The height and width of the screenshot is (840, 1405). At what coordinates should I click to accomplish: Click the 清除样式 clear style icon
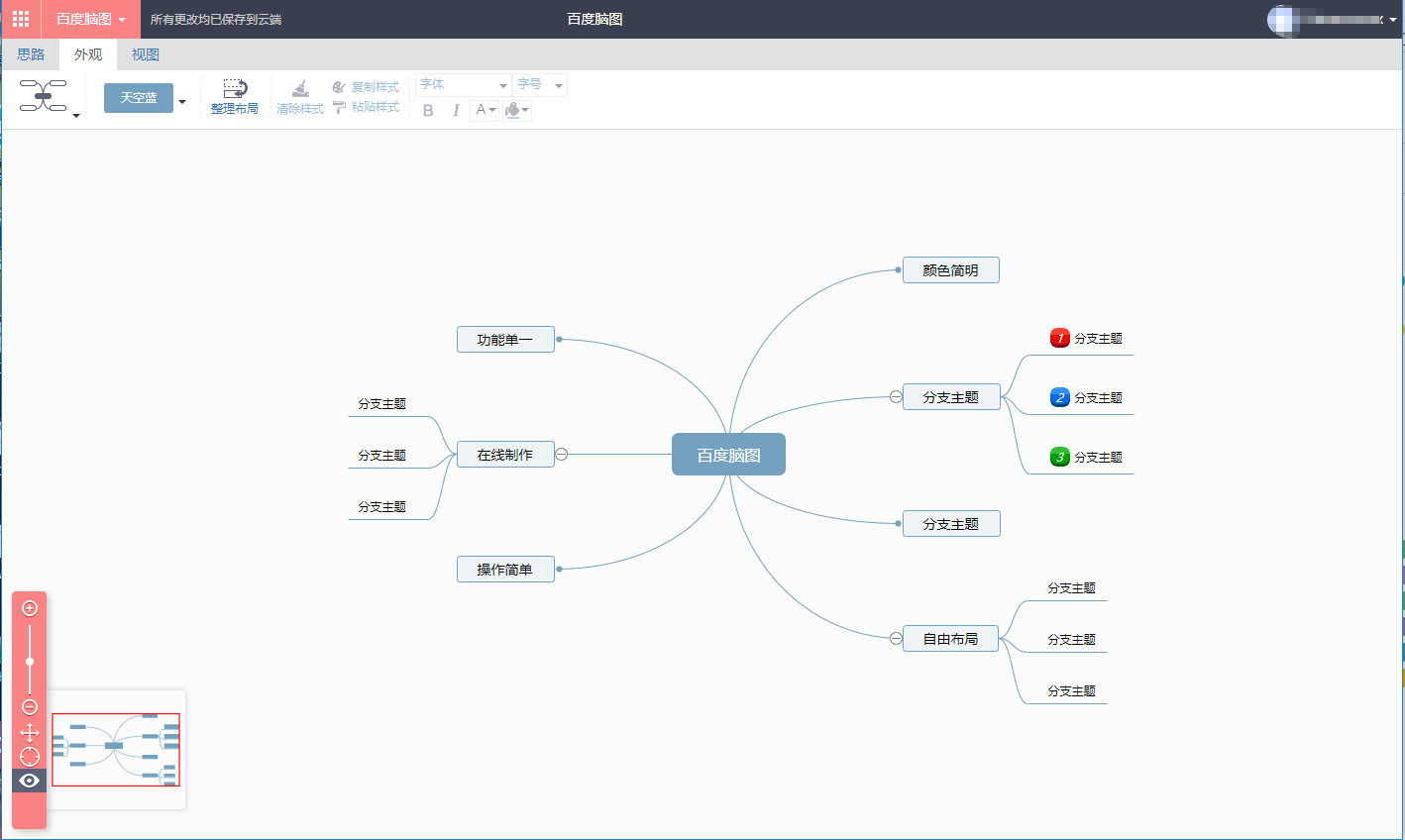301,88
